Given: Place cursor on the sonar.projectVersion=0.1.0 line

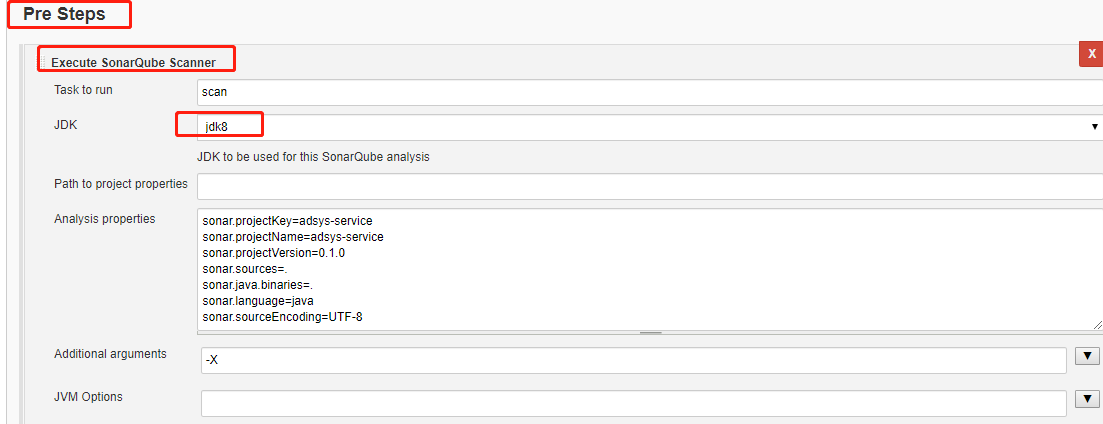Looking at the screenshot, I should pyautogui.click(x=274, y=253).
